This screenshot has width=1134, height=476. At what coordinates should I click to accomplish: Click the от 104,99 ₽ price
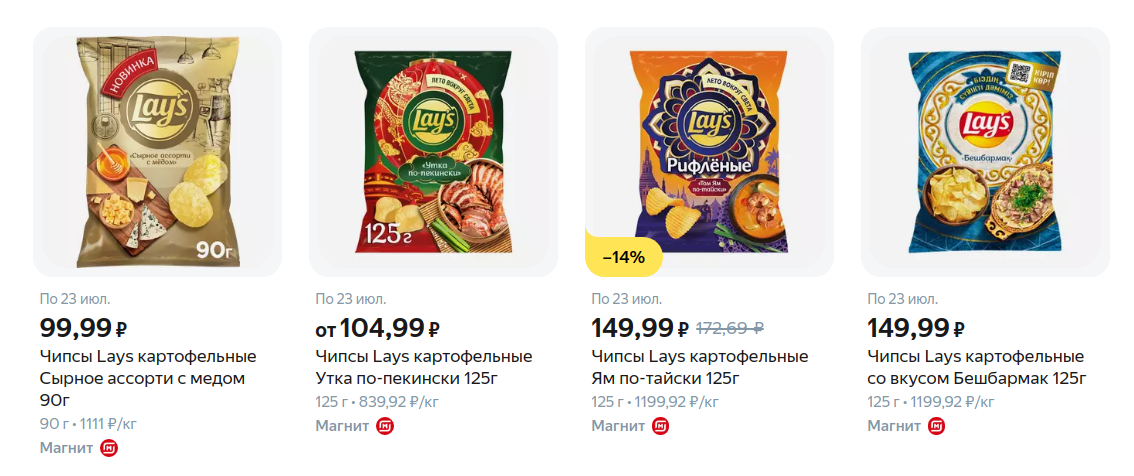click(x=378, y=327)
